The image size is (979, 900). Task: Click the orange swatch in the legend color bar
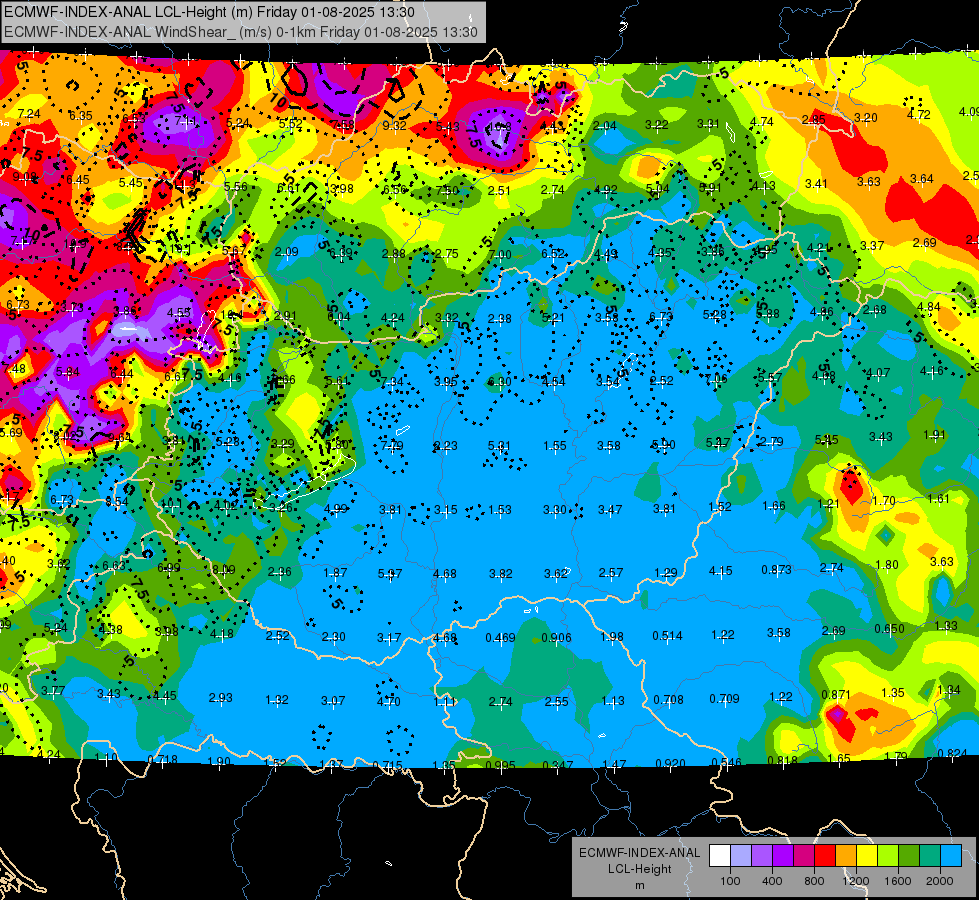click(846, 856)
